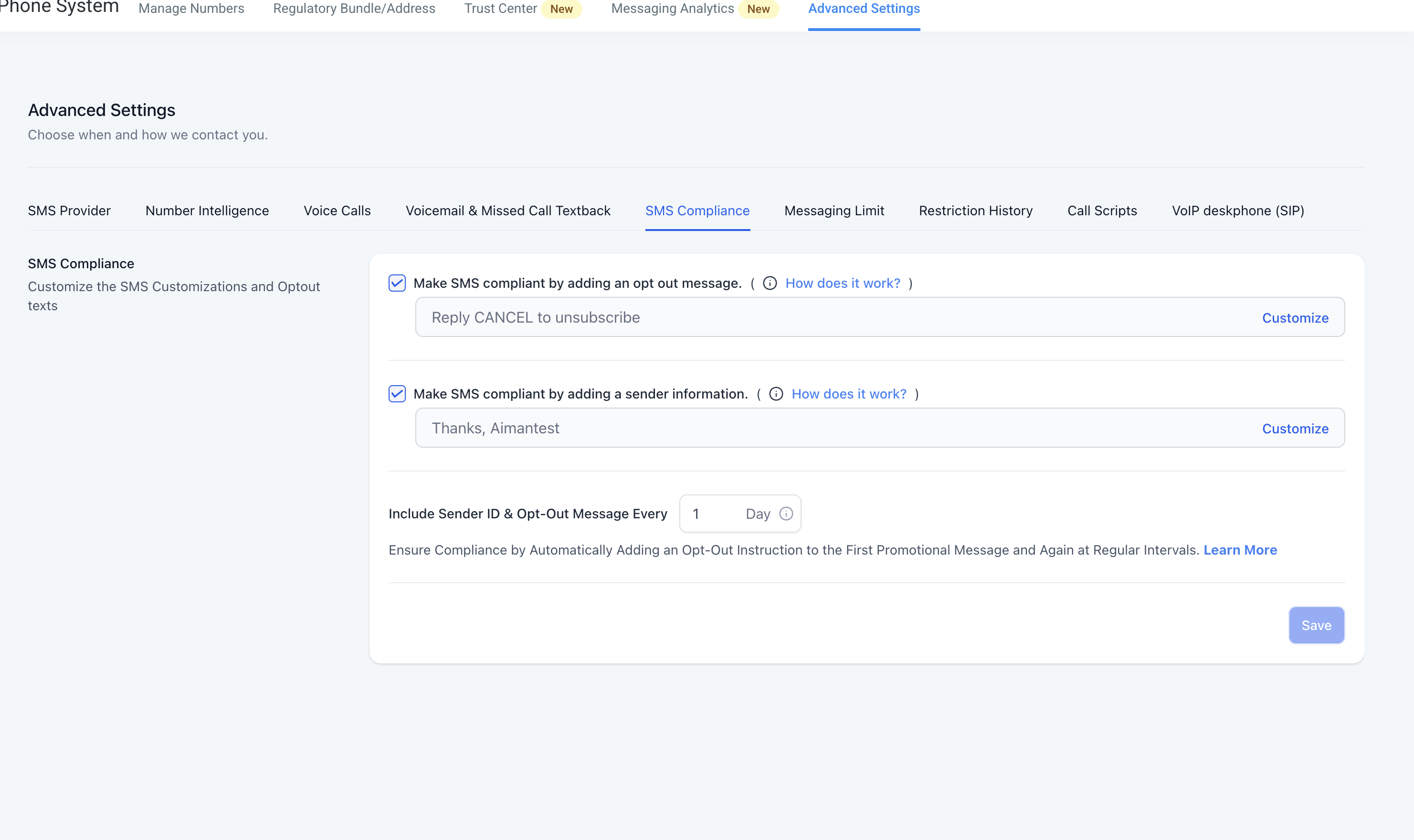Click info icon beside sender information help link
Image resolution: width=1414 pixels, height=840 pixels.
[x=775, y=394]
